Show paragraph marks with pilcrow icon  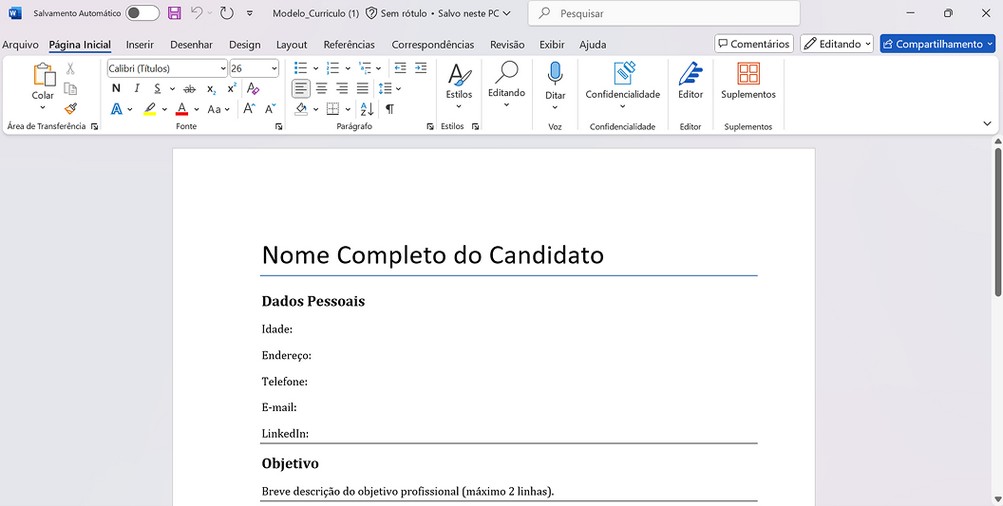pos(389,109)
